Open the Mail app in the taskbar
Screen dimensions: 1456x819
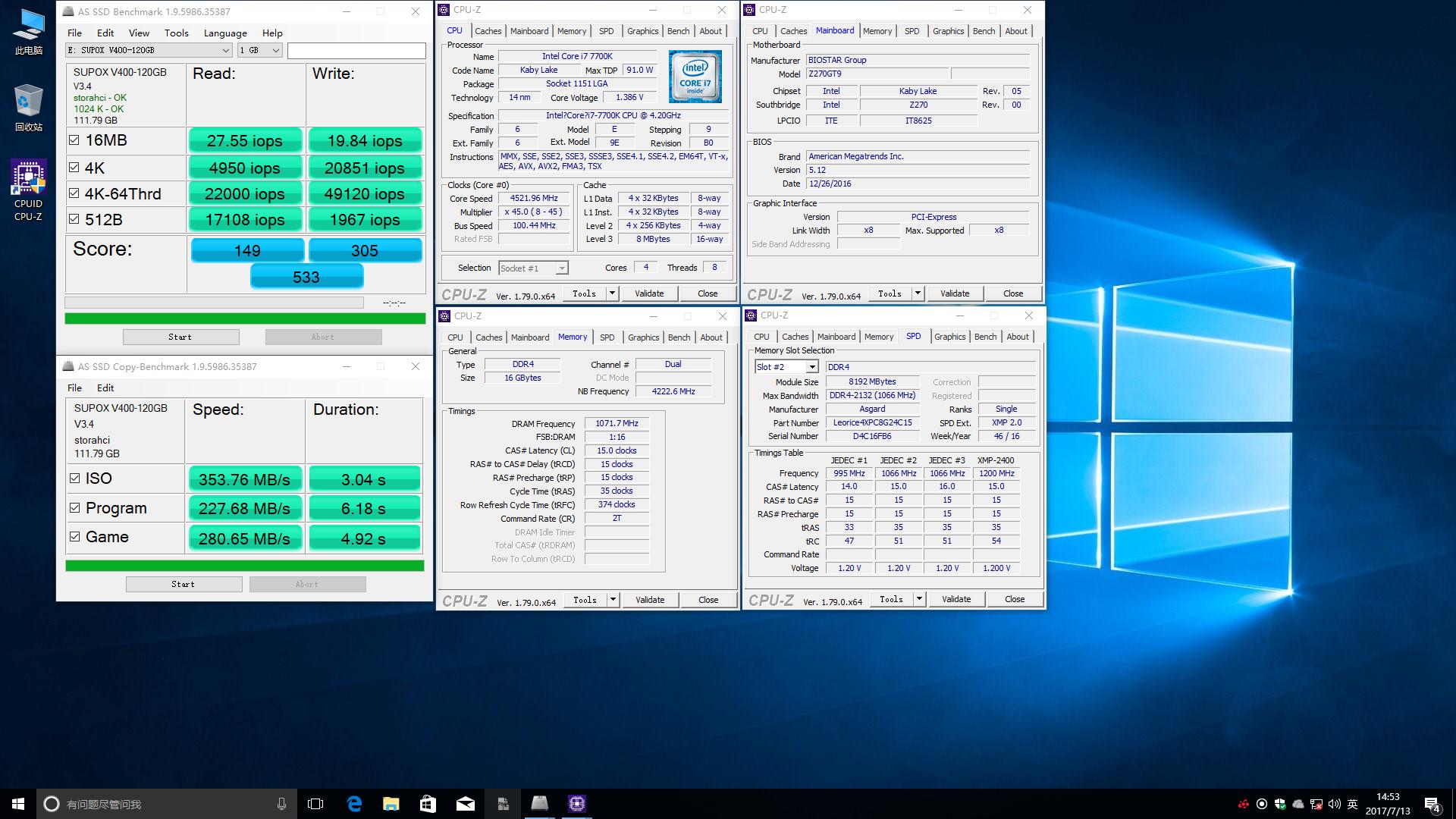[x=466, y=804]
